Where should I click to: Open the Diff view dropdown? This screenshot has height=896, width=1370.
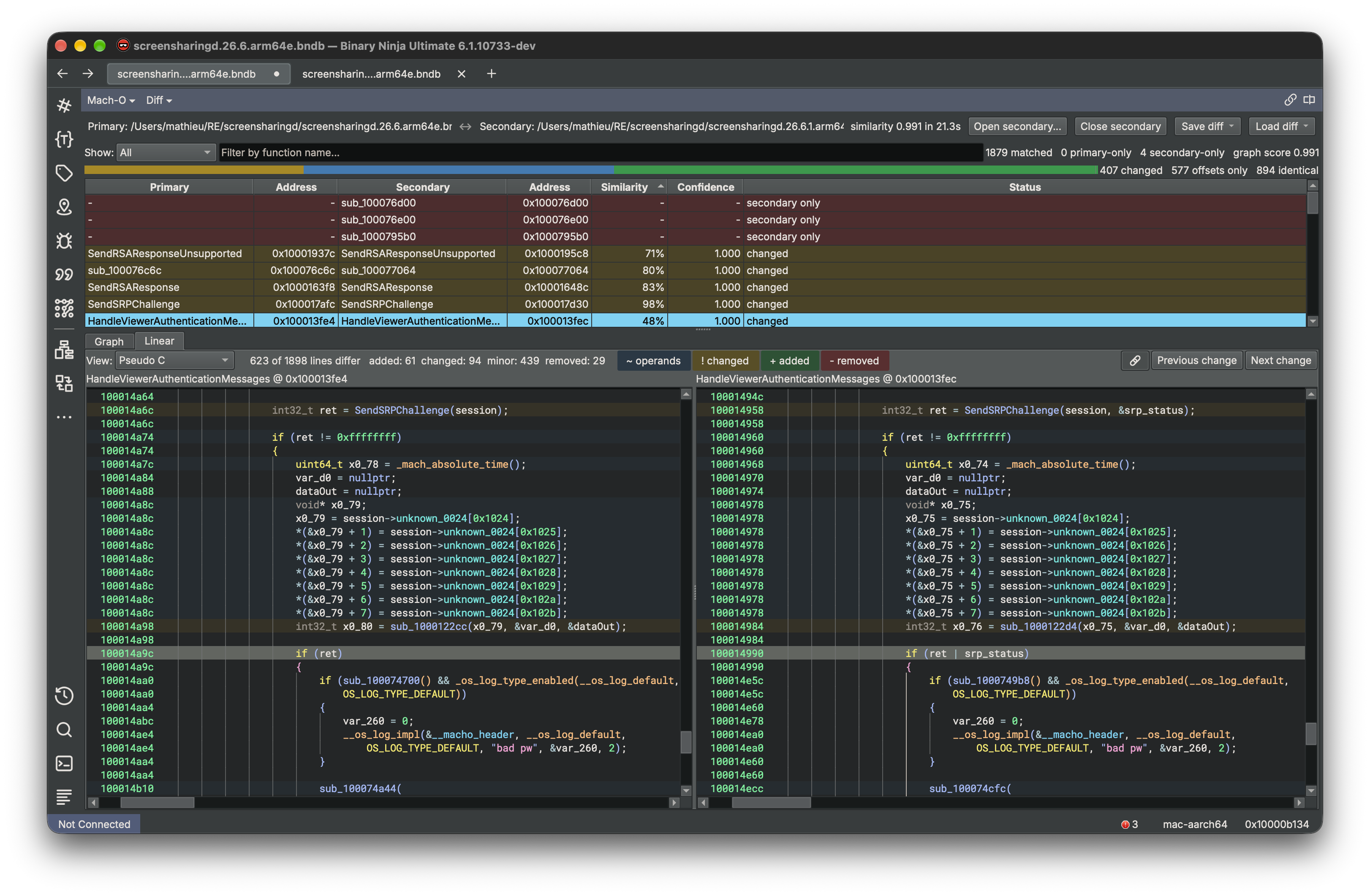point(159,100)
